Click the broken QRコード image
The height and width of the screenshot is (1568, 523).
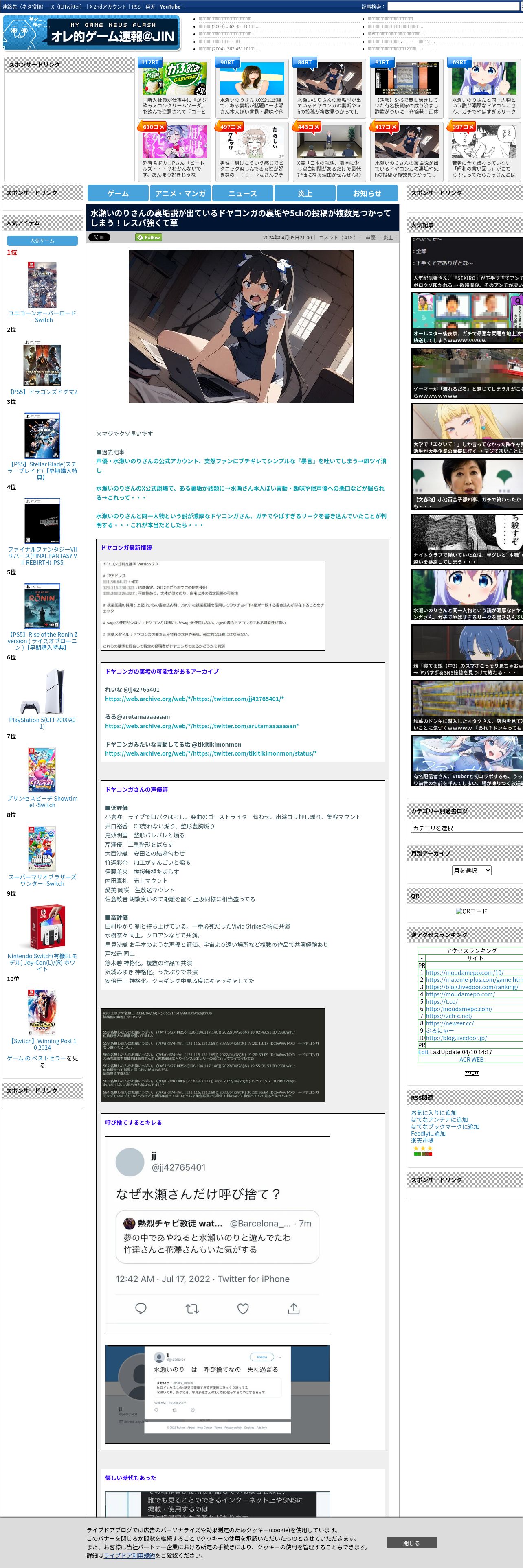tap(470, 911)
